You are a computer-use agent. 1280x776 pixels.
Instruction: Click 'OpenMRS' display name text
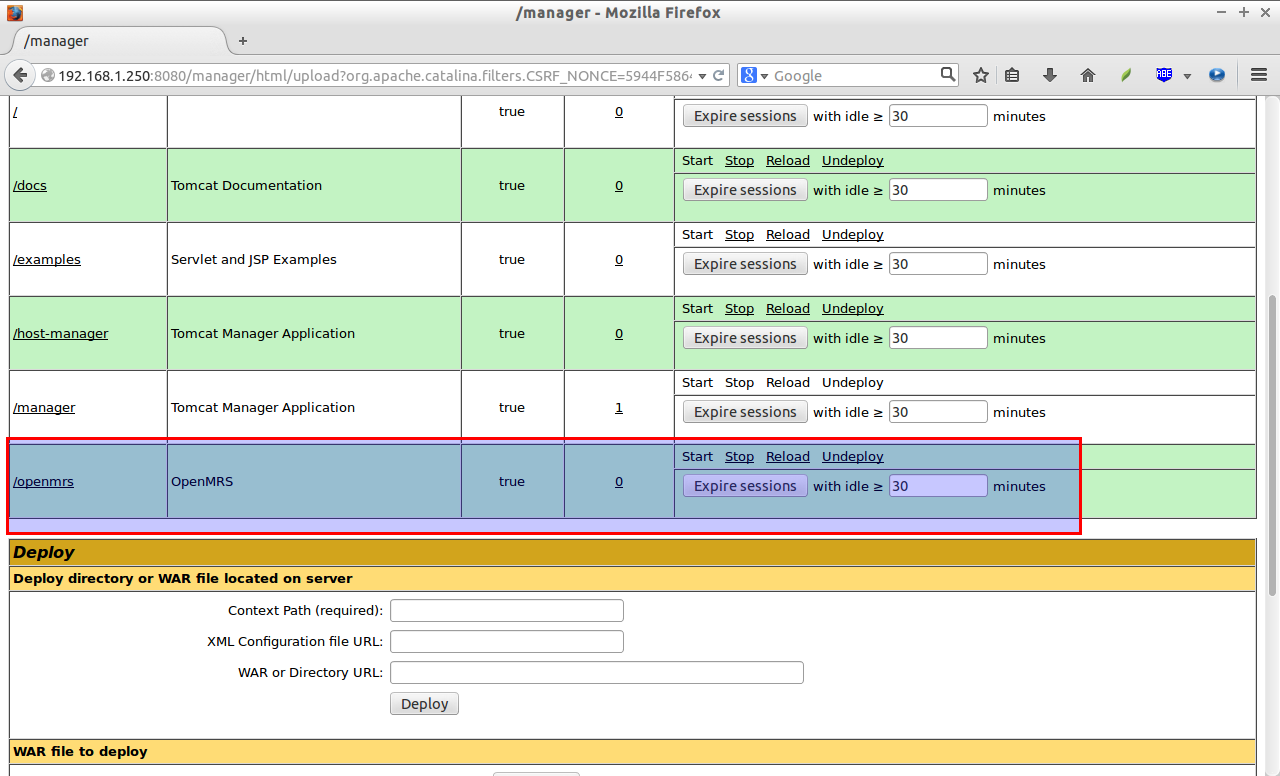pyautogui.click(x=201, y=482)
